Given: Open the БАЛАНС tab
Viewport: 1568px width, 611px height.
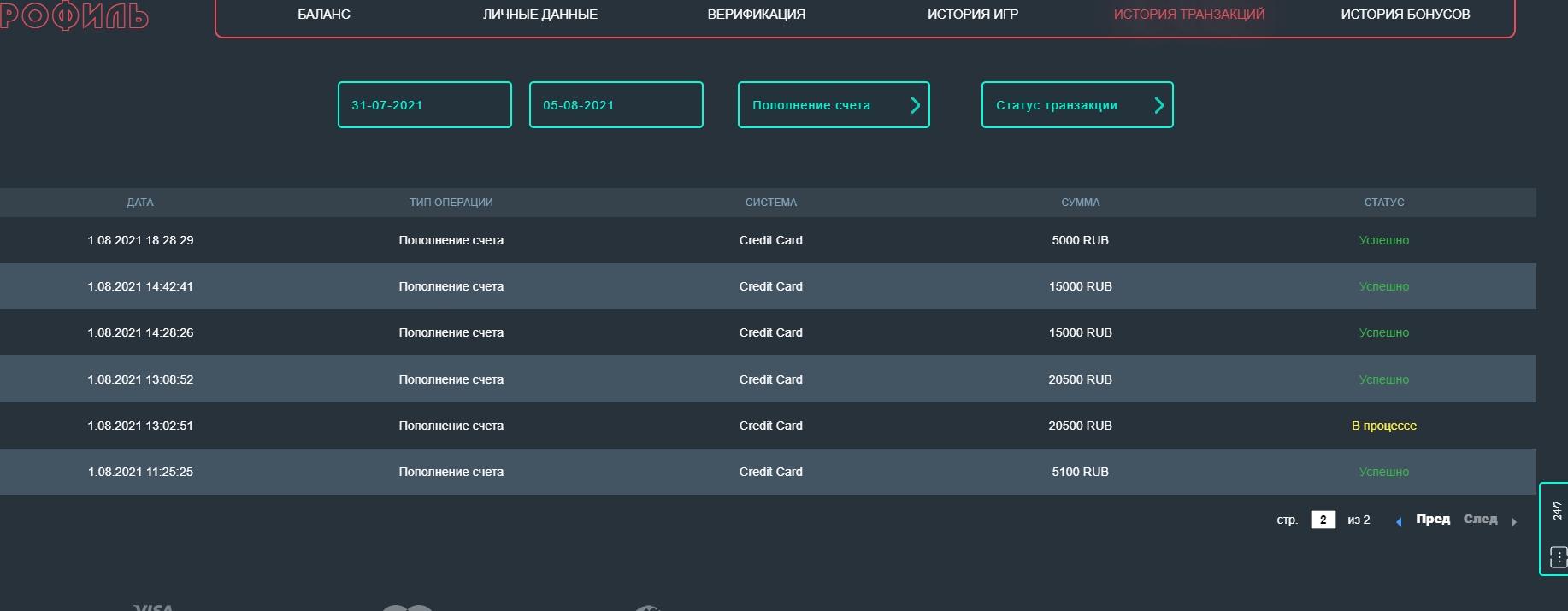Looking at the screenshot, I should tap(324, 15).
